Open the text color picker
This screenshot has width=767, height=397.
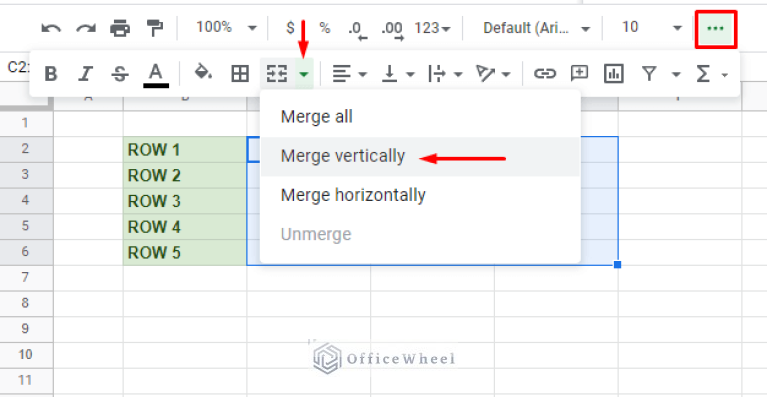coord(156,75)
